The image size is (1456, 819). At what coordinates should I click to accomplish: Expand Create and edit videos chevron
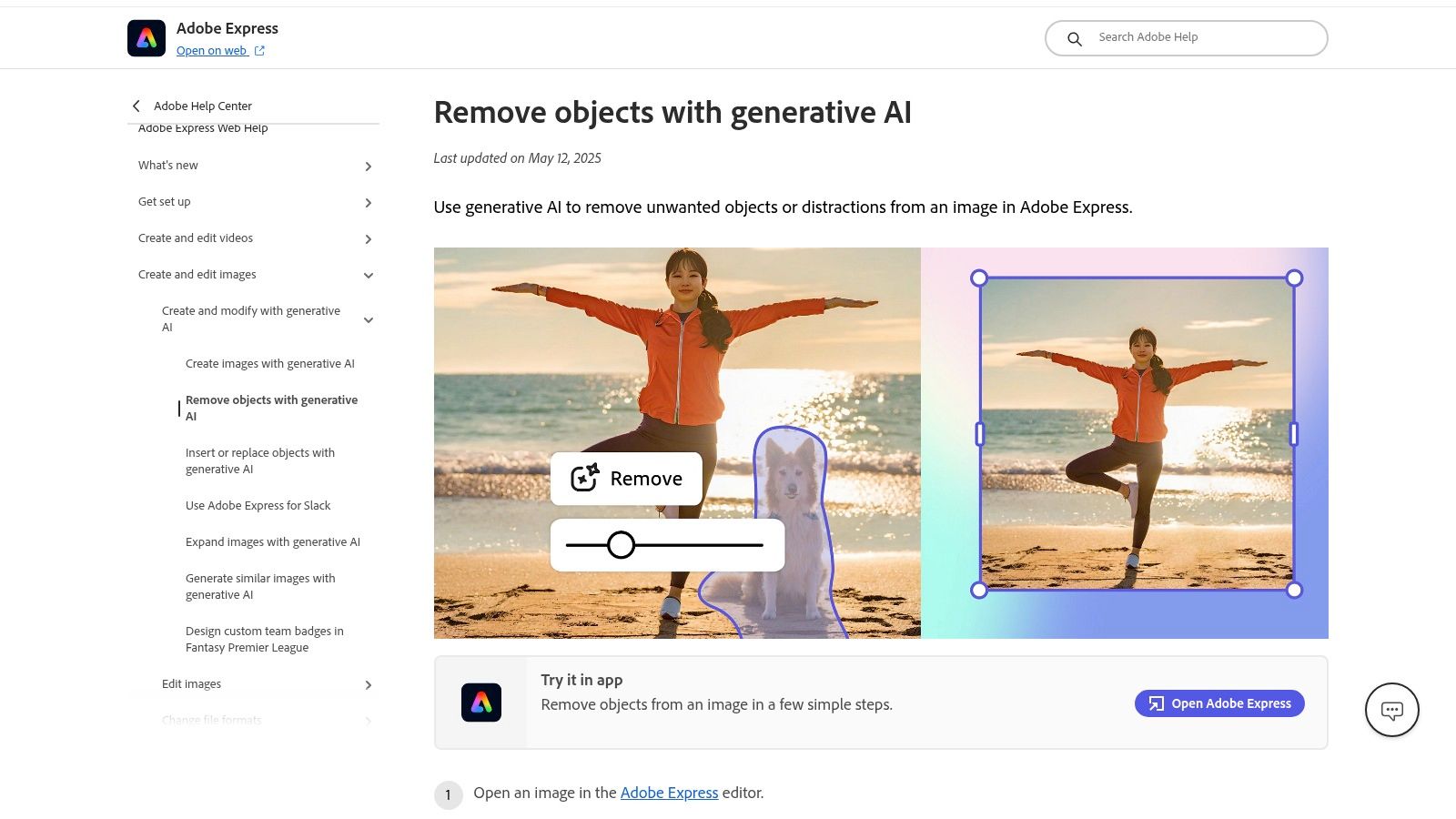click(x=368, y=239)
